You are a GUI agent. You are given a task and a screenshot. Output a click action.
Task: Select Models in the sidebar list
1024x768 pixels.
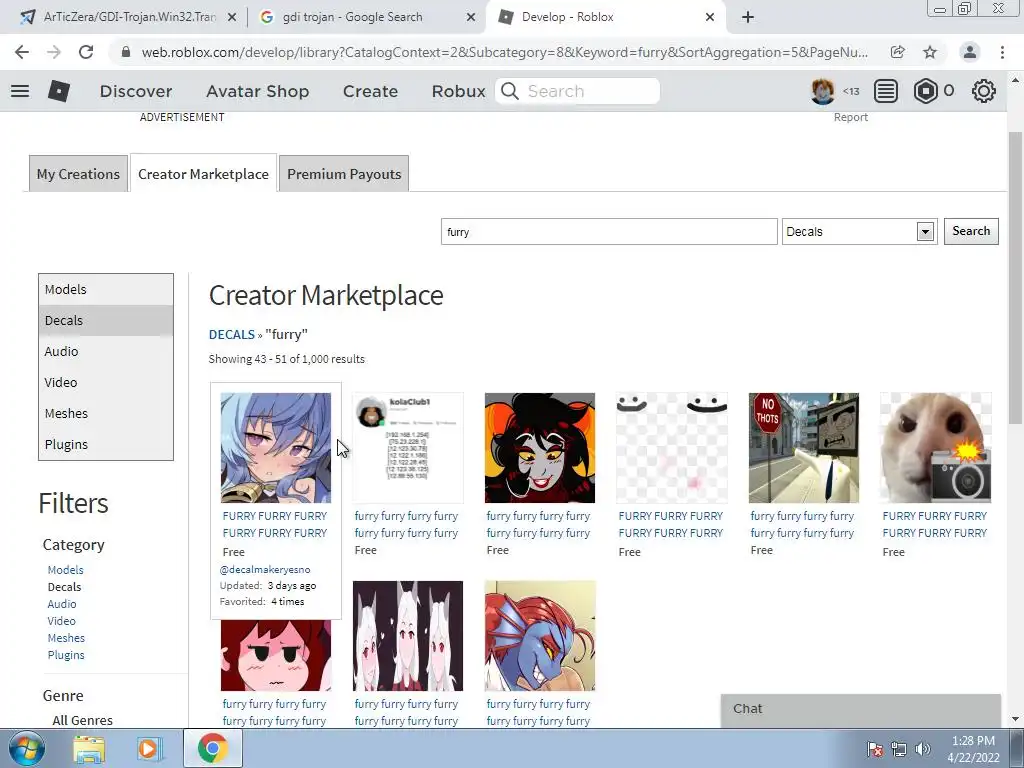pos(106,289)
